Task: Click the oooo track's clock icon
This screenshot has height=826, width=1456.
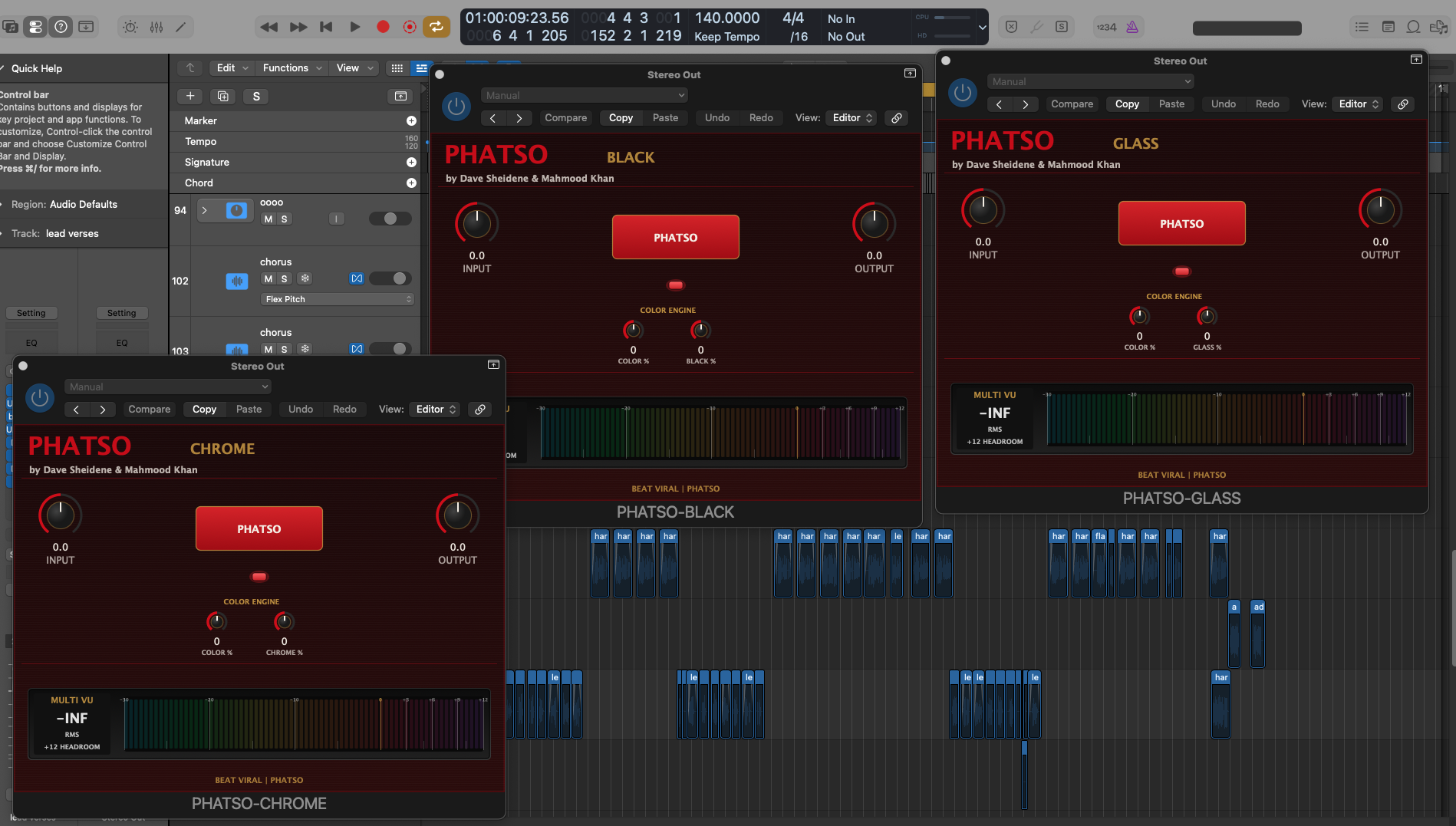Action: point(236,210)
